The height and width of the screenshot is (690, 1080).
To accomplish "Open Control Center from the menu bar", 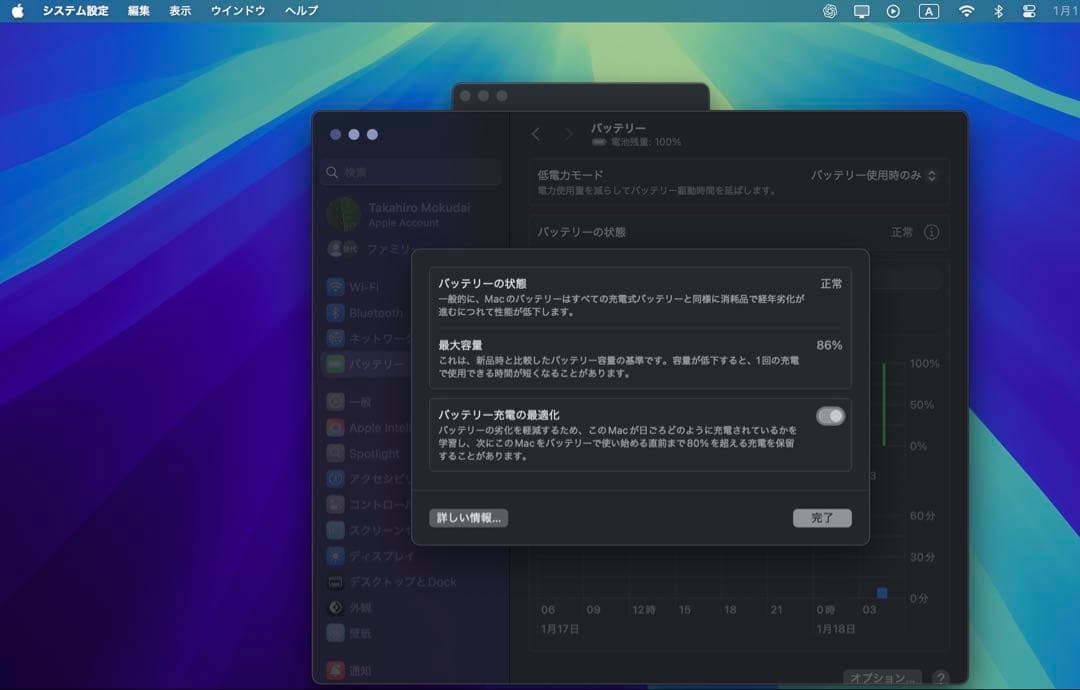I will pyautogui.click(x=1028, y=10).
